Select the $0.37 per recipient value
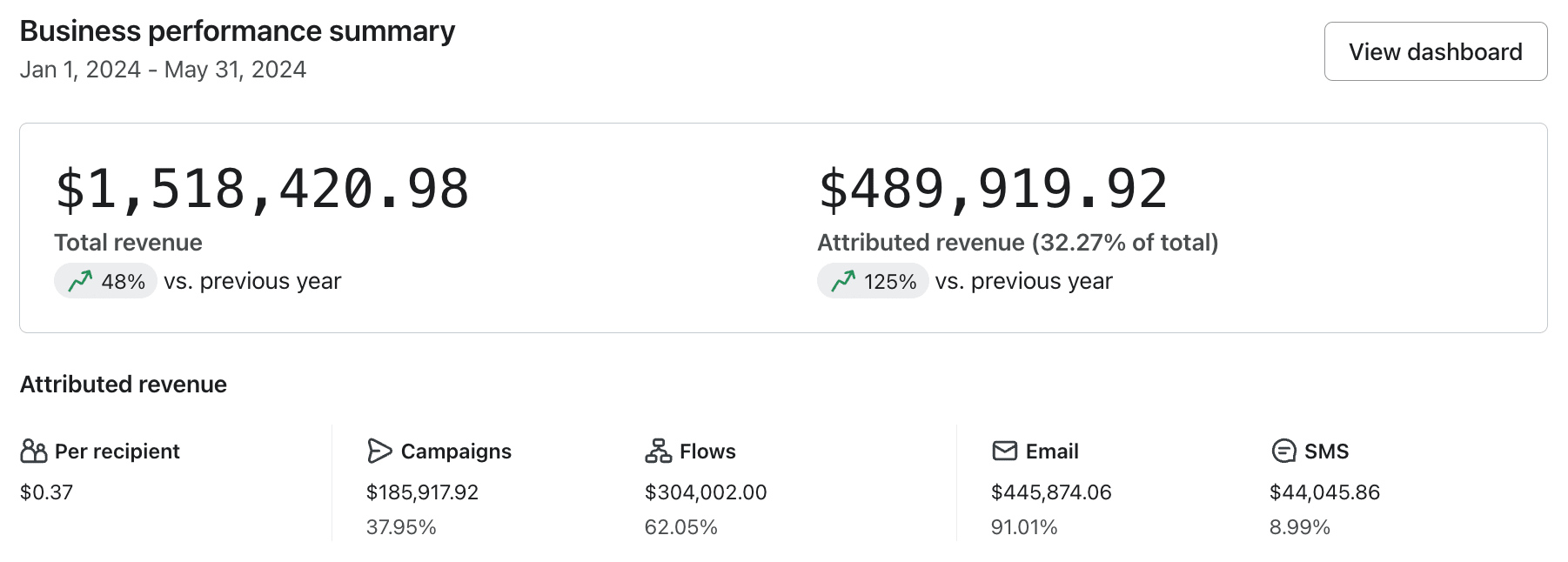1568x562 pixels. tap(46, 492)
